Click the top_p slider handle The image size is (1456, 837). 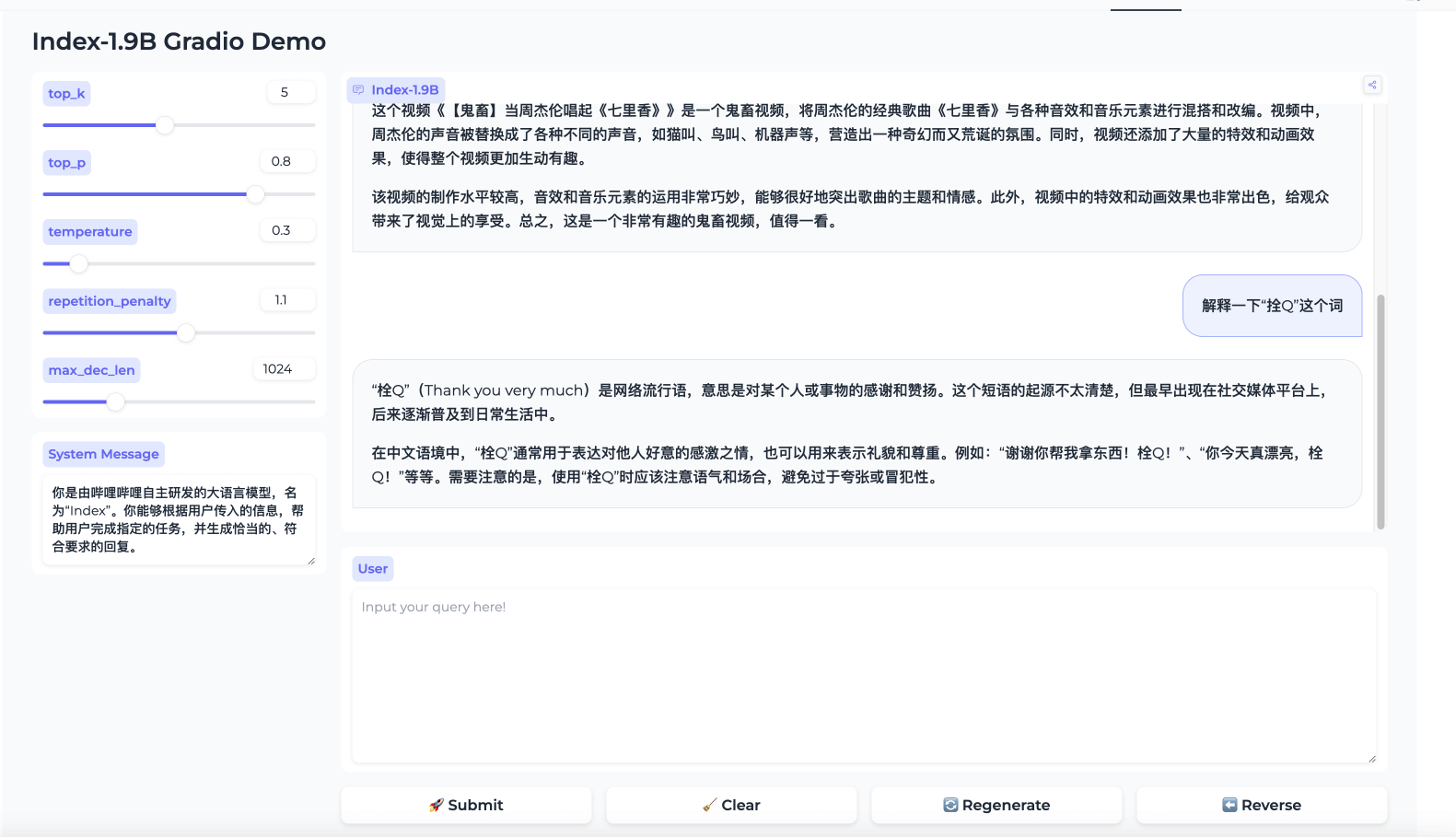point(256,194)
